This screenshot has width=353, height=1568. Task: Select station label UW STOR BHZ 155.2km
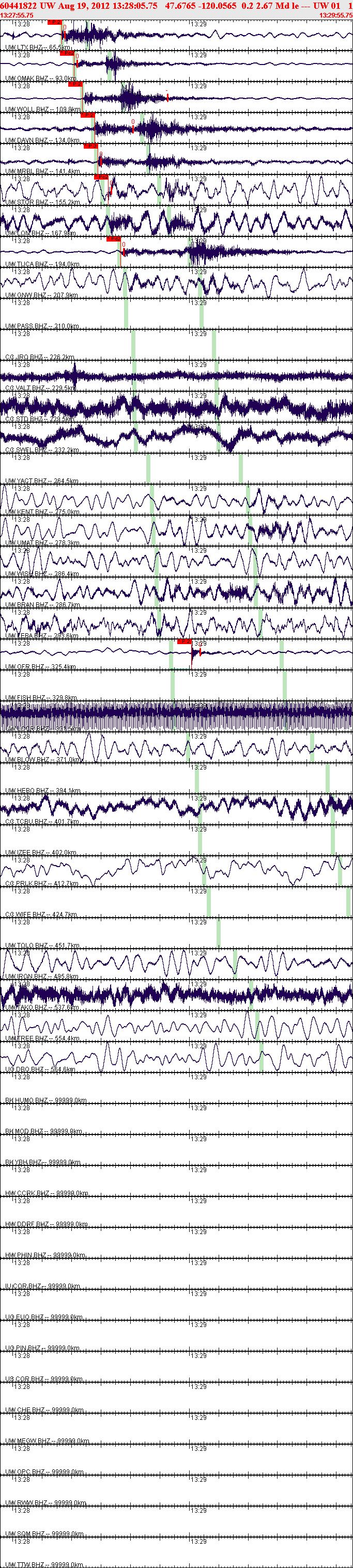(x=42, y=203)
